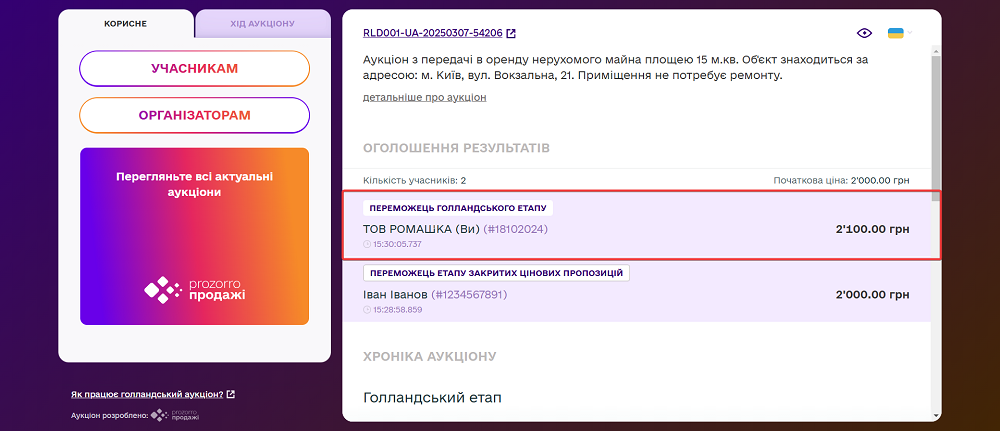This screenshot has width=1000, height=431.
Task: Click the 'Переможець етапу закритих цінових пропозицій' badge
Action: pyautogui.click(x=496, y=273)
